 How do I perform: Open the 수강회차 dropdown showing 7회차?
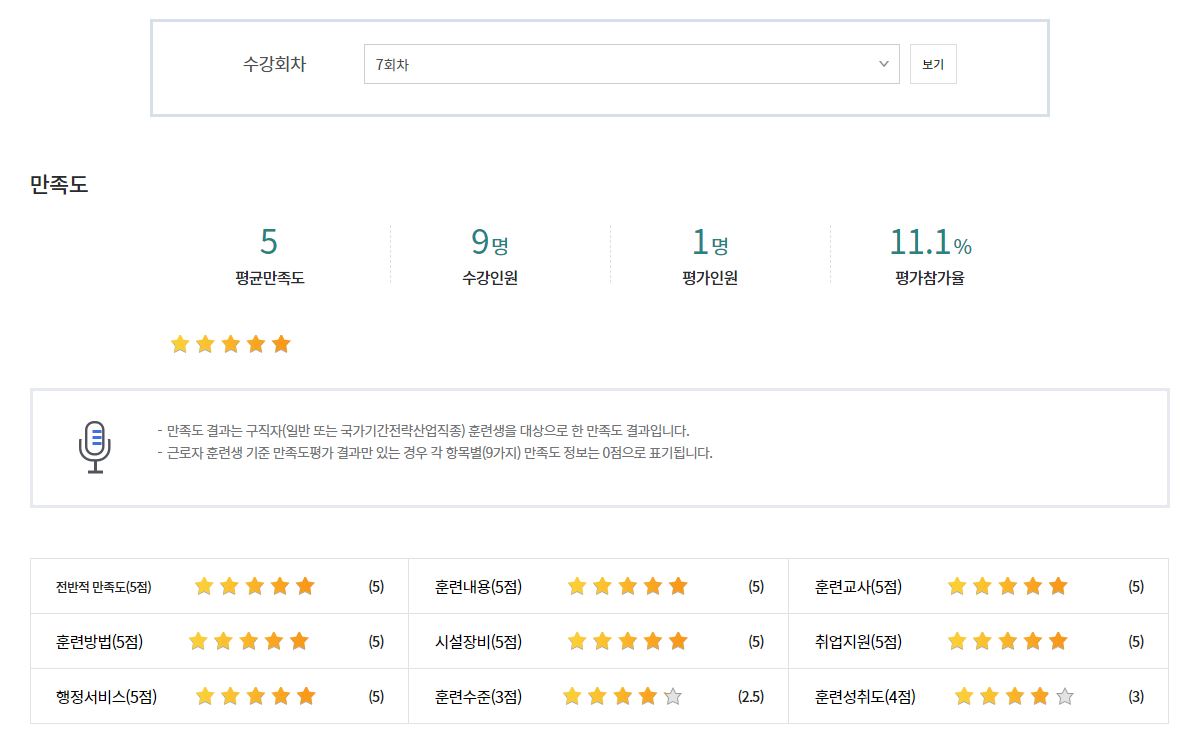click(x=630, y=64)
